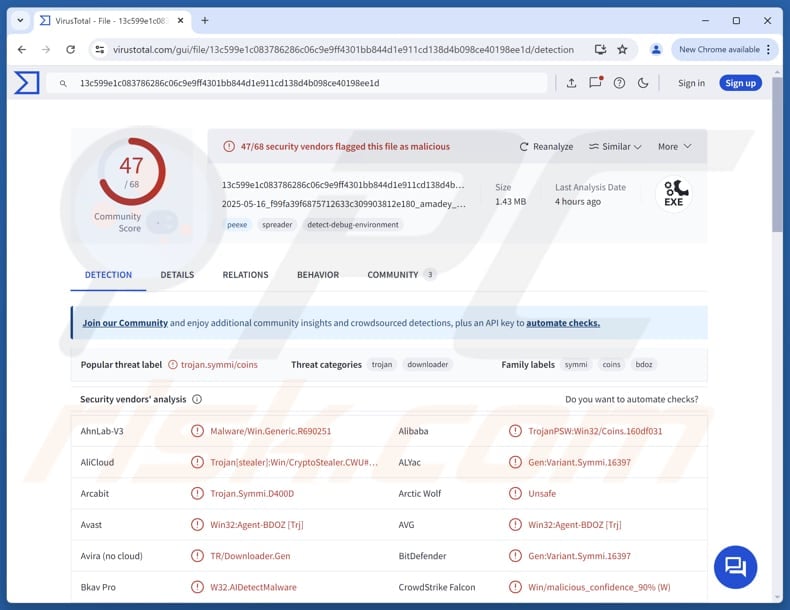790x610 pixels.
Task: Click the Popular threat label warning icon
Action: (173, 365)
